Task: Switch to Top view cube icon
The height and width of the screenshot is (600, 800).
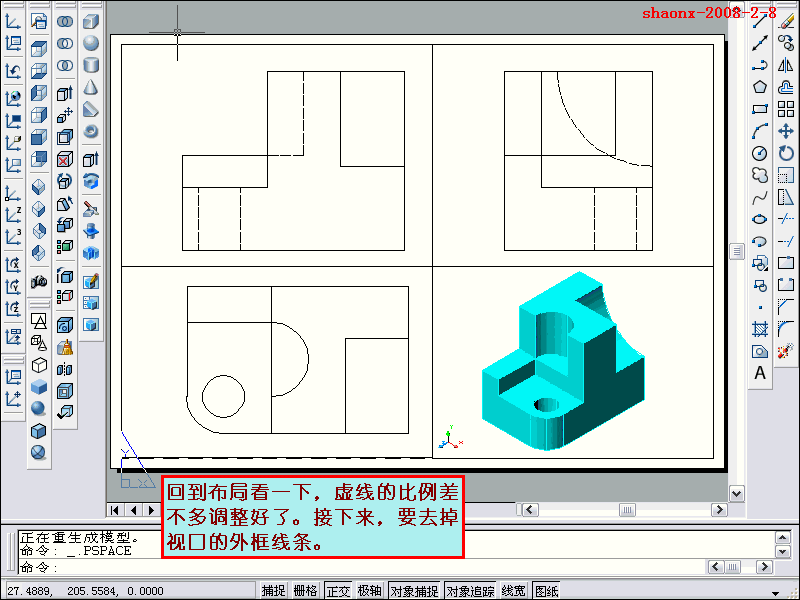Action: (39, 49)
